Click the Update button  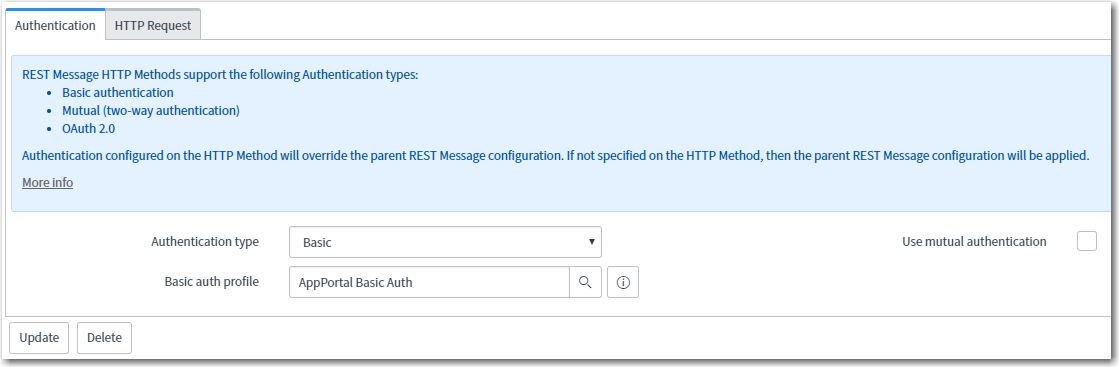[39, 338]
